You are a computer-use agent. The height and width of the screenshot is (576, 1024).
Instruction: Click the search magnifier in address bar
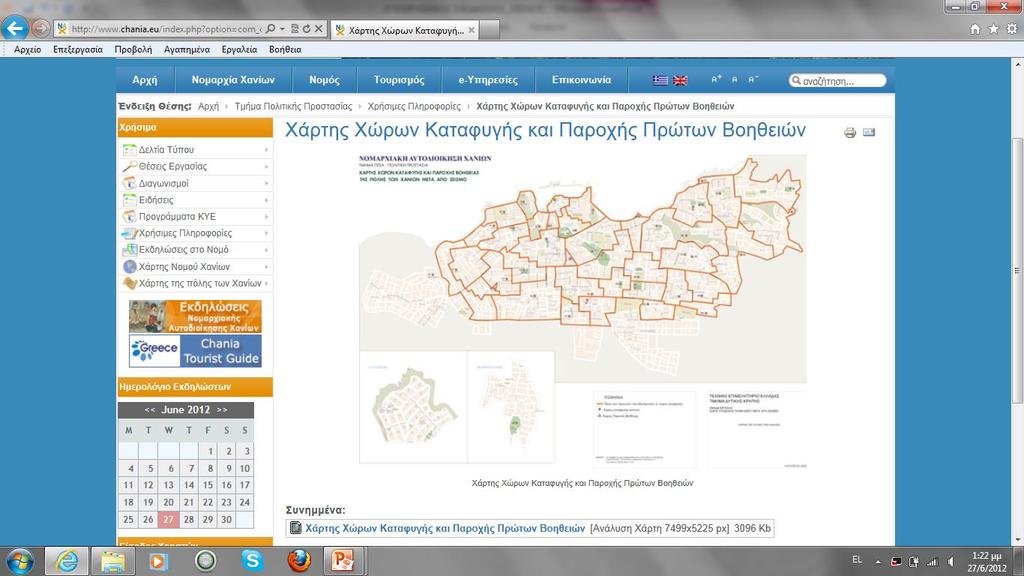[270, 29]
